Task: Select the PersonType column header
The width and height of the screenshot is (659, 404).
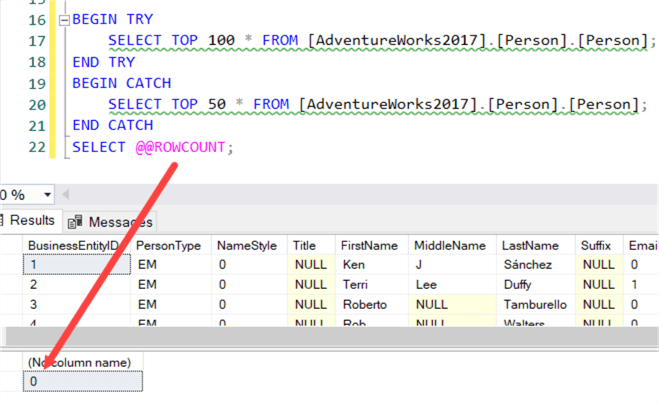Action: tap(171, 246)
